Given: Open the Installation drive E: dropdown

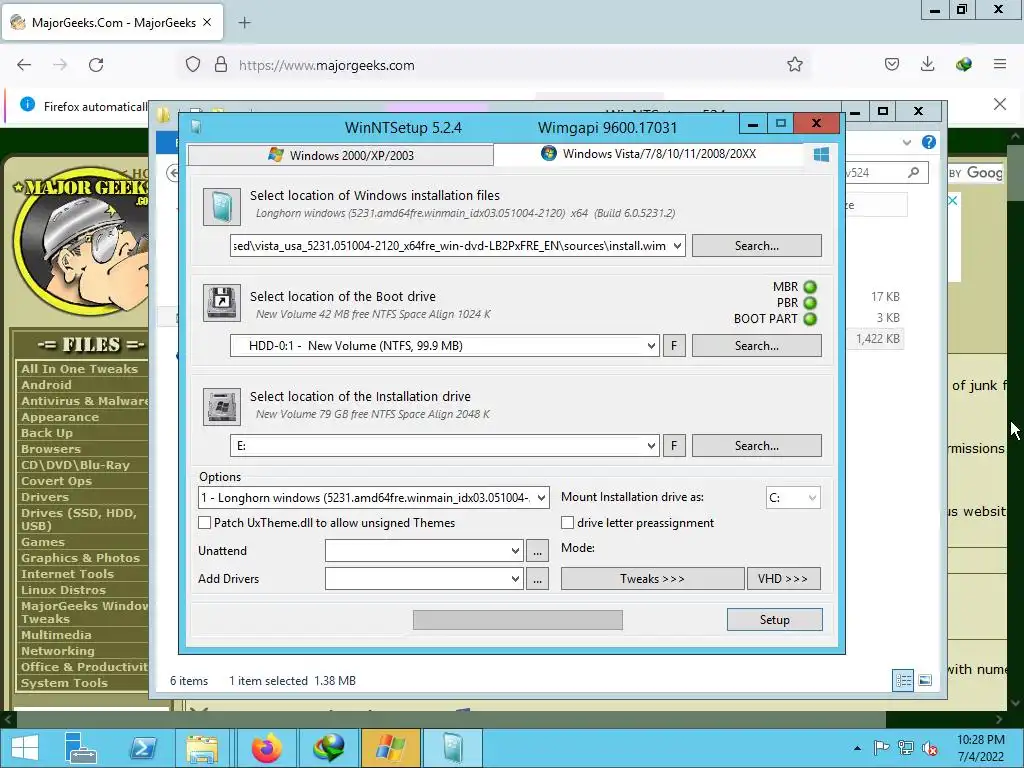Looking at the screenshot, I should pyautogui.click(x=650, y=445).
